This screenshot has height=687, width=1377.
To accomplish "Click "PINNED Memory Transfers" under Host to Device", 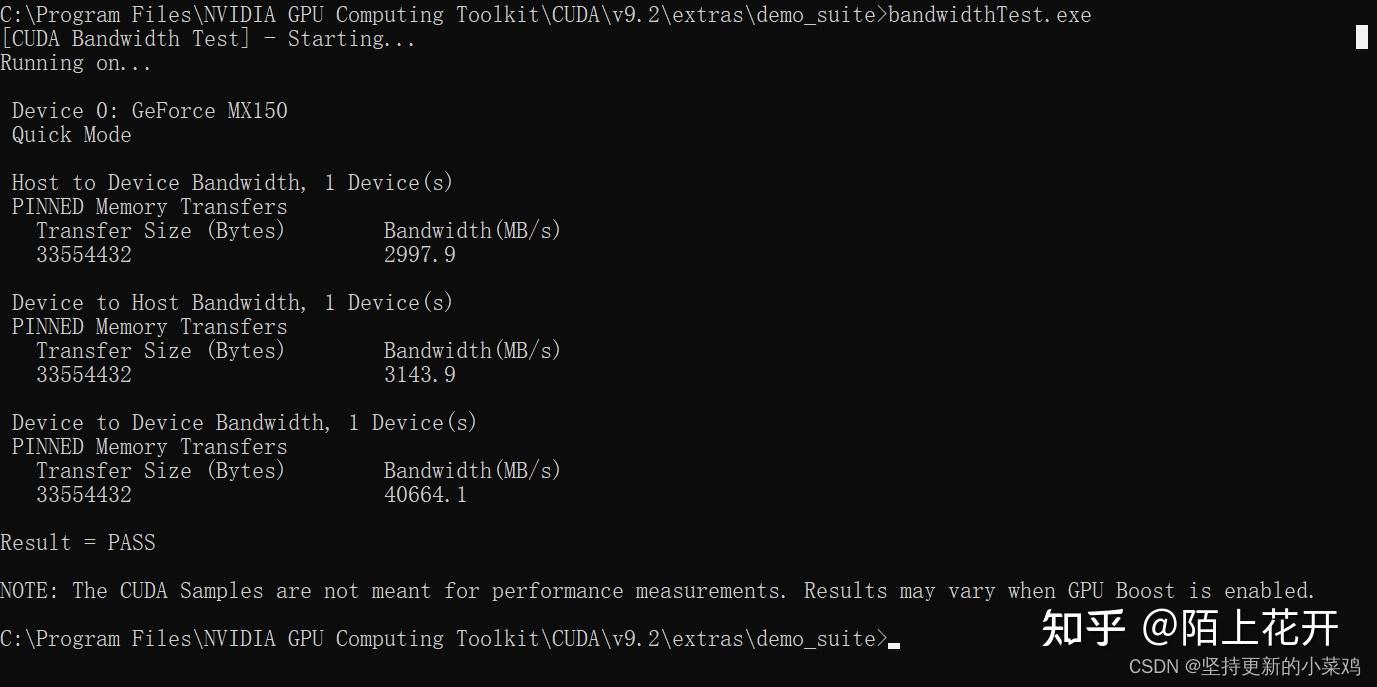I will (149, 207).
